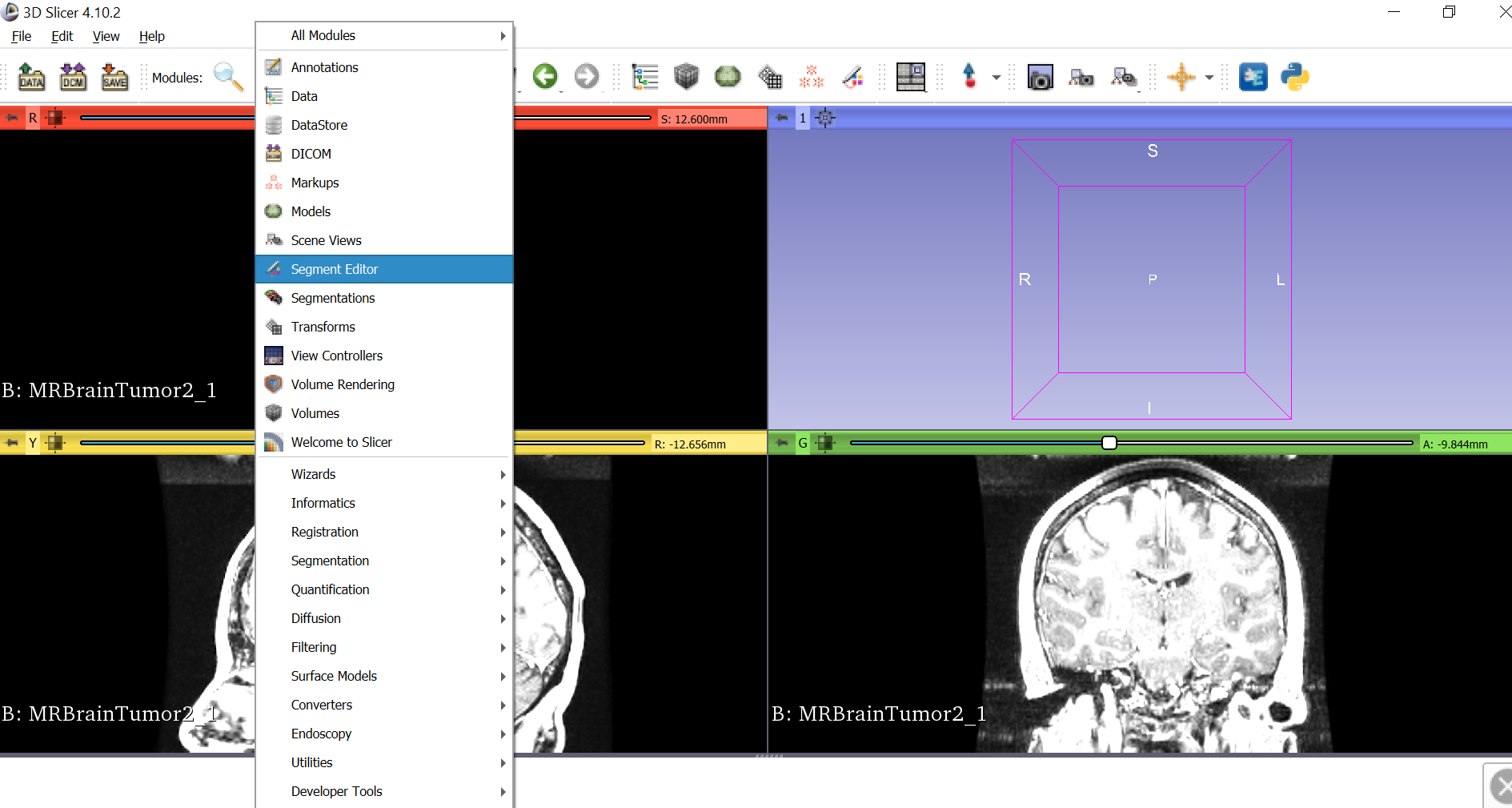Screen dimensions: 1512x808
Task: Expand the crosshair options dropdown arrow
Action: pos(1209,77)
